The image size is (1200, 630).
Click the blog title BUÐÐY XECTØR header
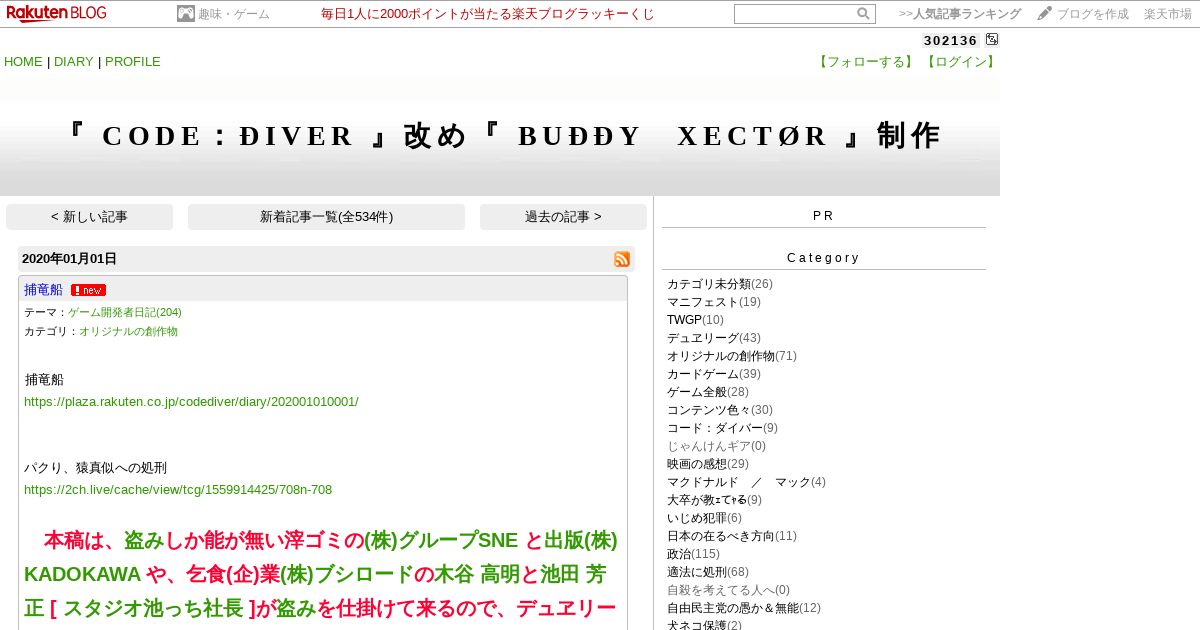[x=503, y=136]
